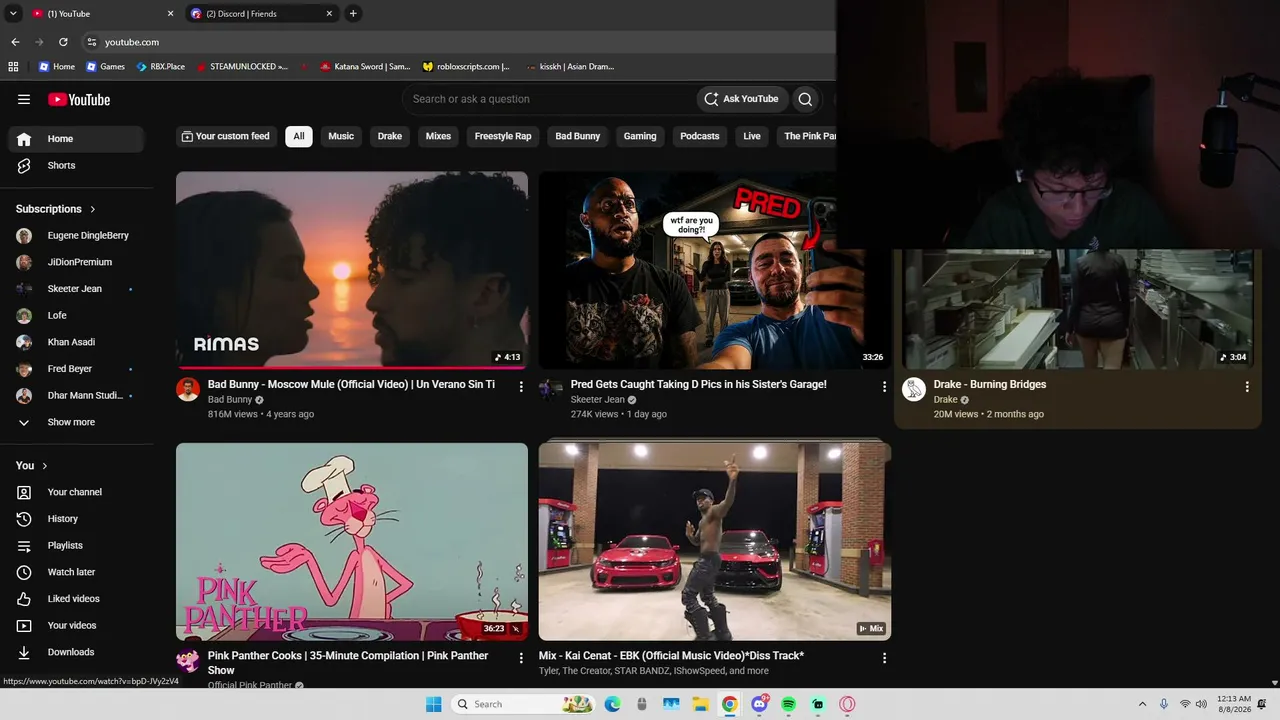The height and width of the screenshot is (720, 1280).
Task: Open Your channel from the sidebar
Action: tap(76, 492)
